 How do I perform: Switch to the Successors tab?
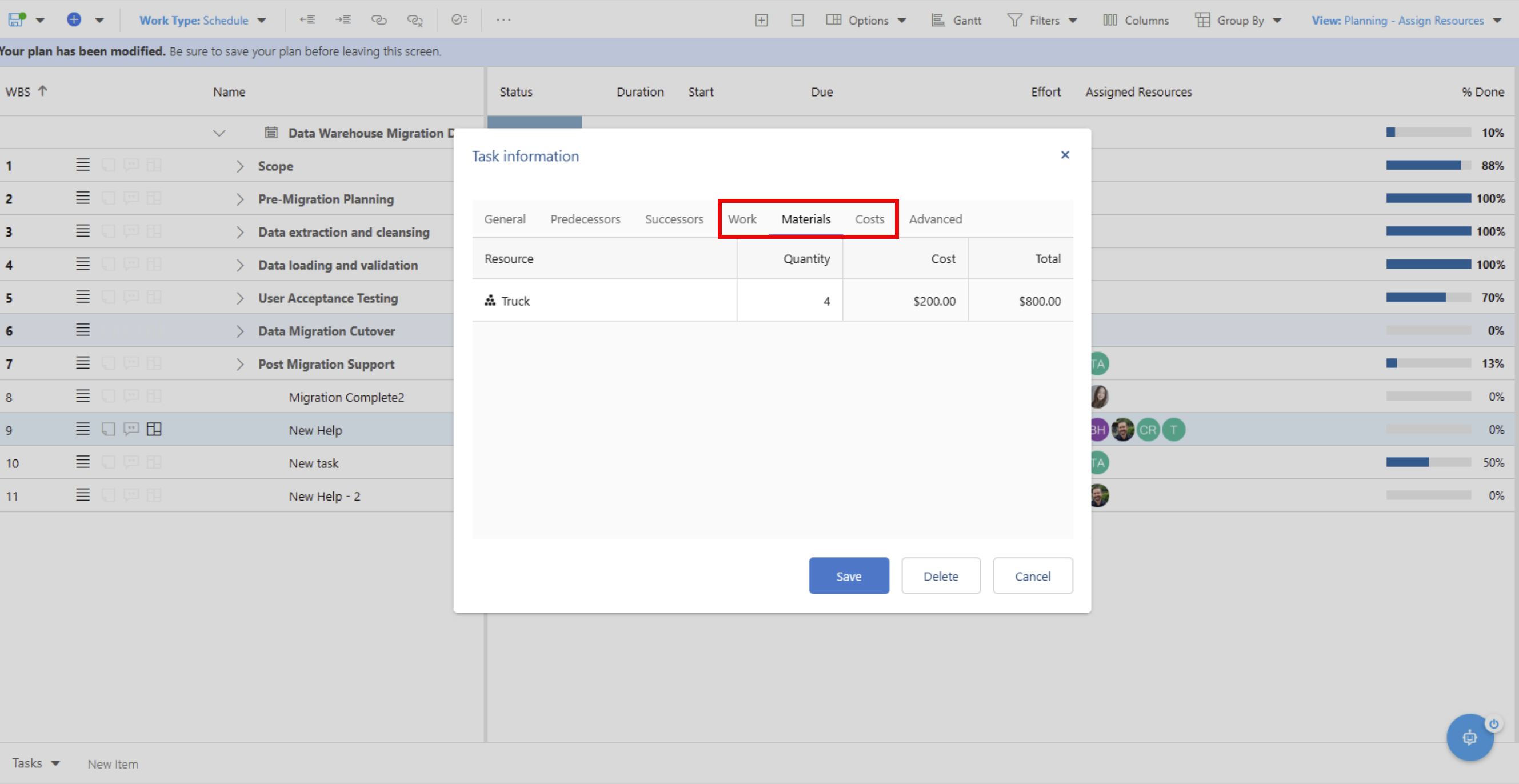coord(674,219)
